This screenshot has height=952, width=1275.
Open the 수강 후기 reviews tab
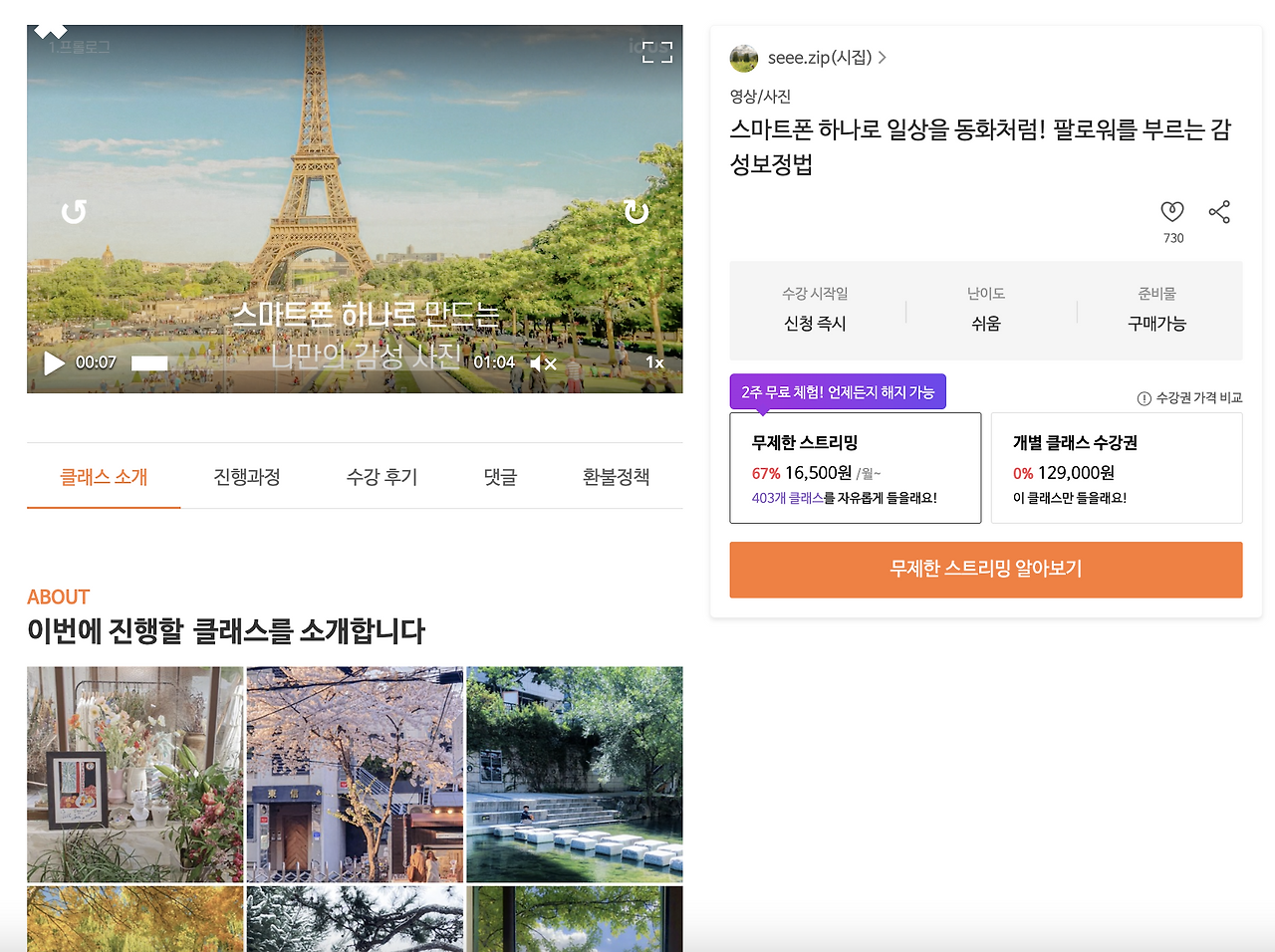(382, 477)
